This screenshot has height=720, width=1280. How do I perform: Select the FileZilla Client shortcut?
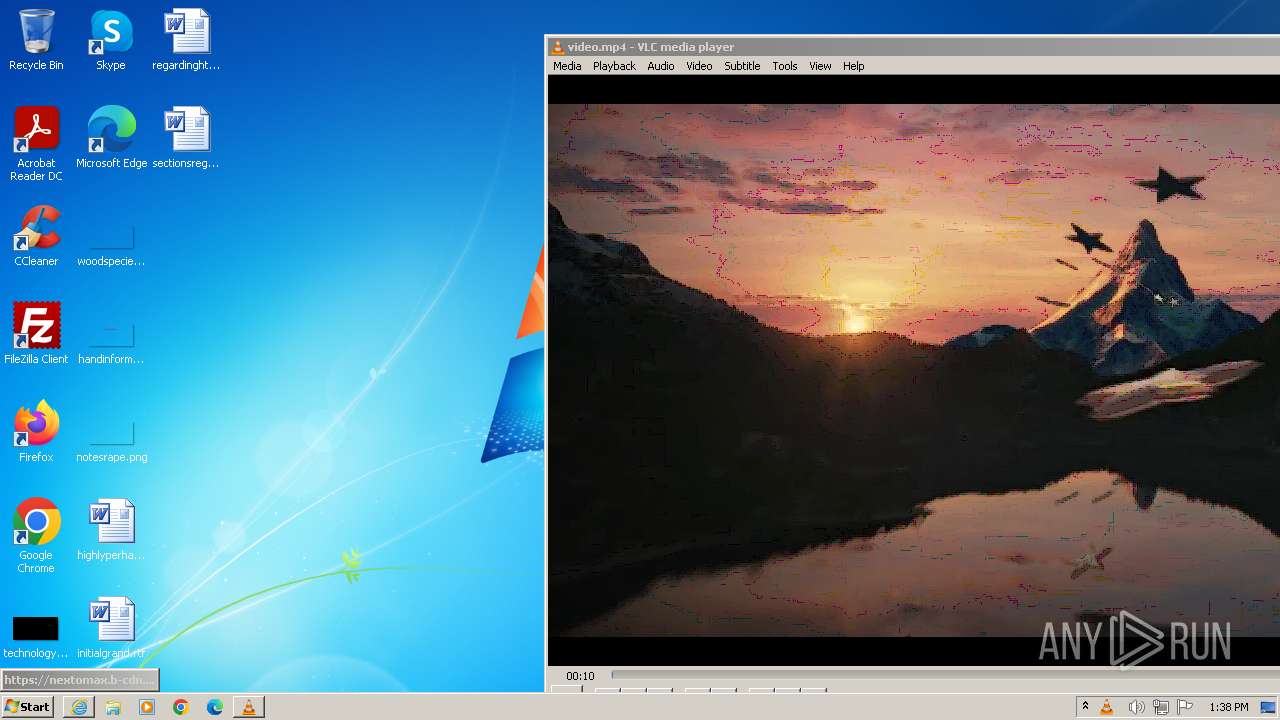tap(36, 334)
